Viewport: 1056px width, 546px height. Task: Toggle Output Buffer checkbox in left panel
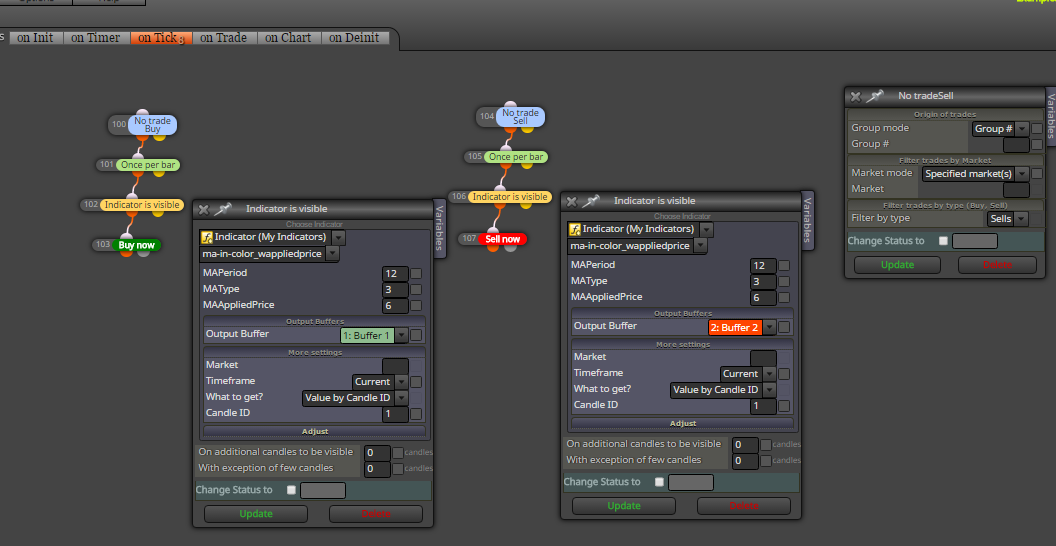pyautogui.click(x=416, y=335)
